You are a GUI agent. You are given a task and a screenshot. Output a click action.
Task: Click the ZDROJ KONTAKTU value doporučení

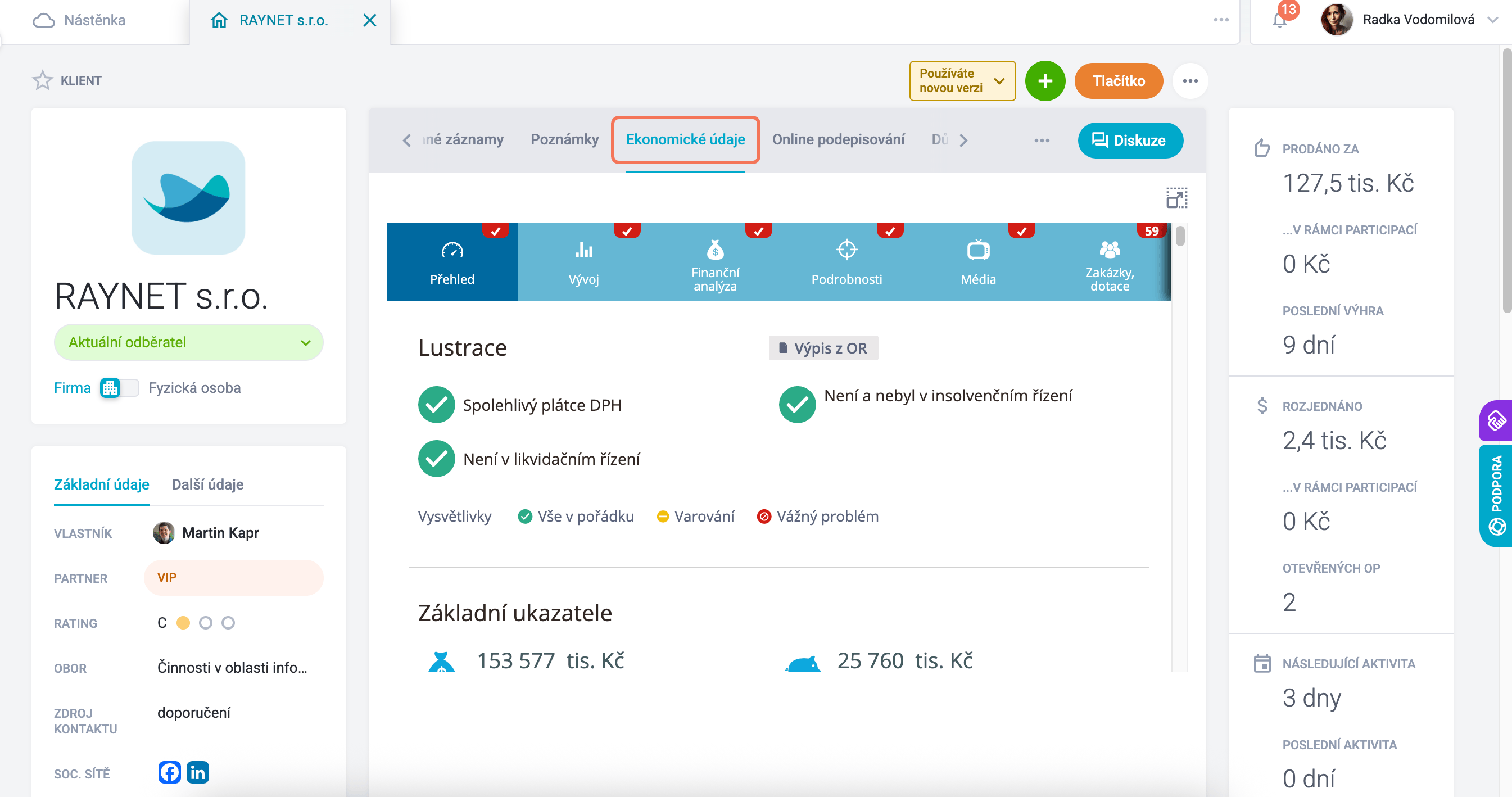(x=194, y=713)
